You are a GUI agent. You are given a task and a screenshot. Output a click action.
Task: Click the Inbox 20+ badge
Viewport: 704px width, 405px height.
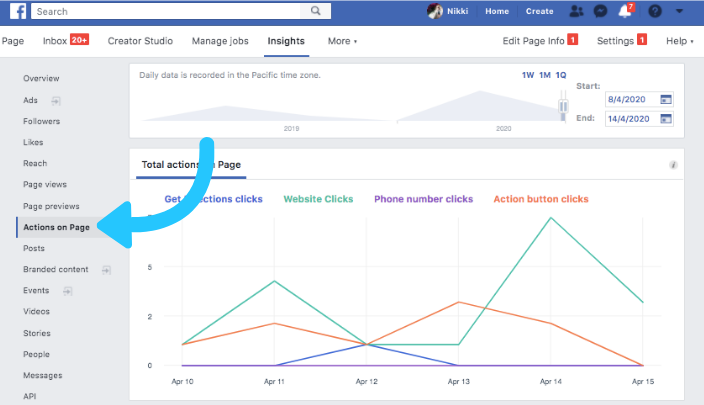[79, 40]
